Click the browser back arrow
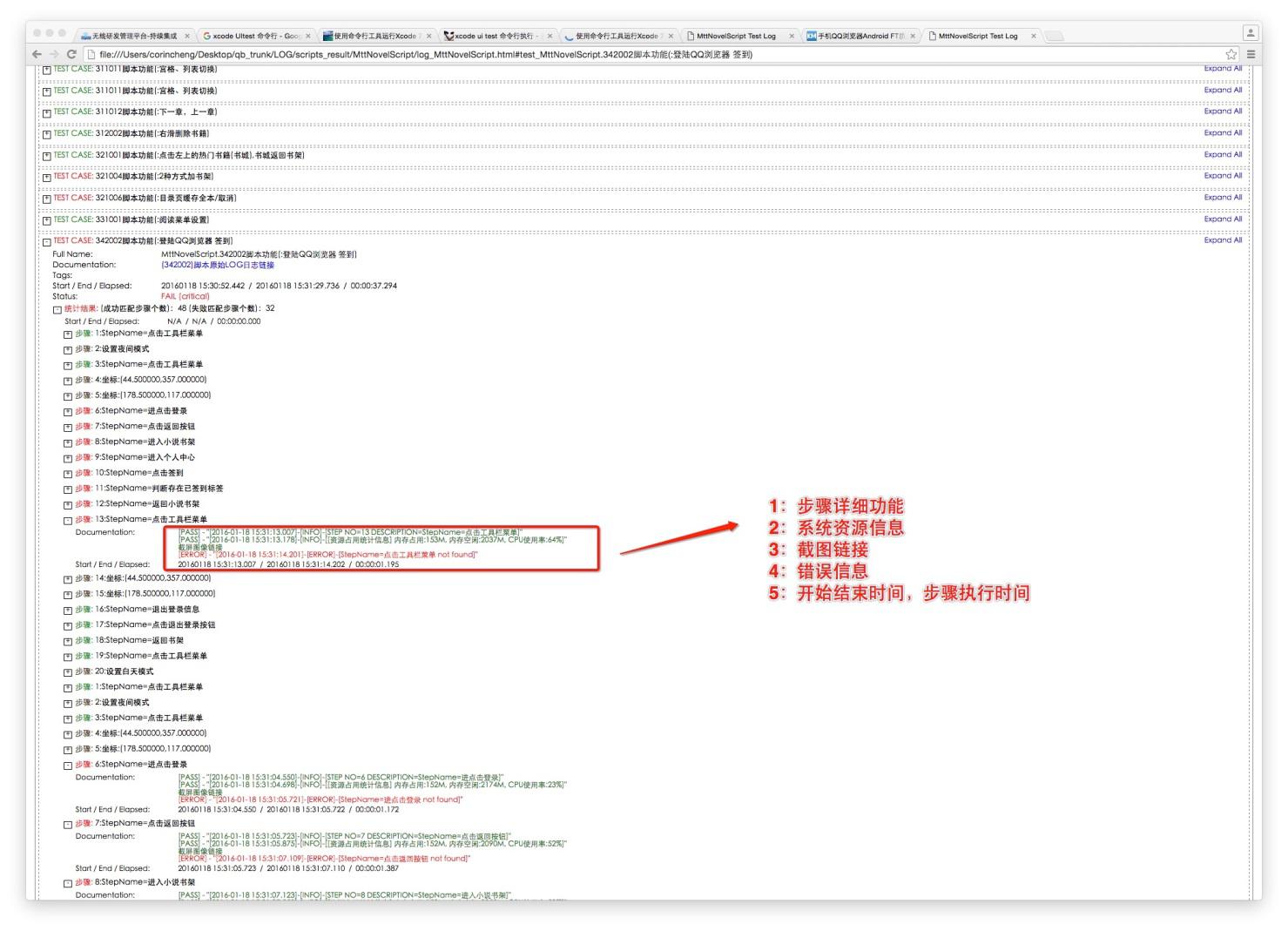This screenshot has height=931, width=1288. click(x=37, y=54)
